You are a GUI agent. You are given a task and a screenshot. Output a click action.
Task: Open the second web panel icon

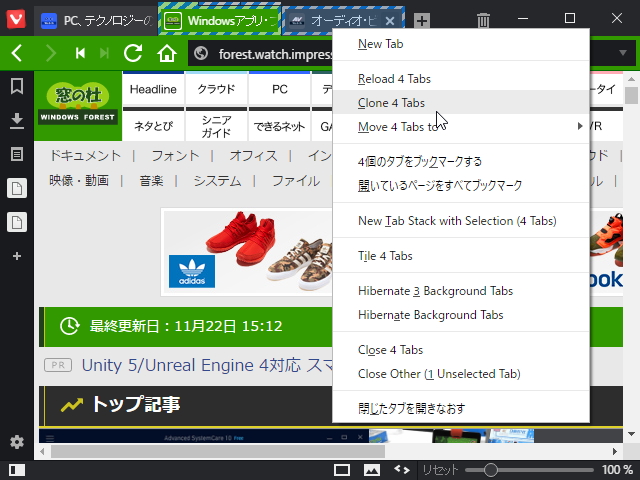coord(17,222)
